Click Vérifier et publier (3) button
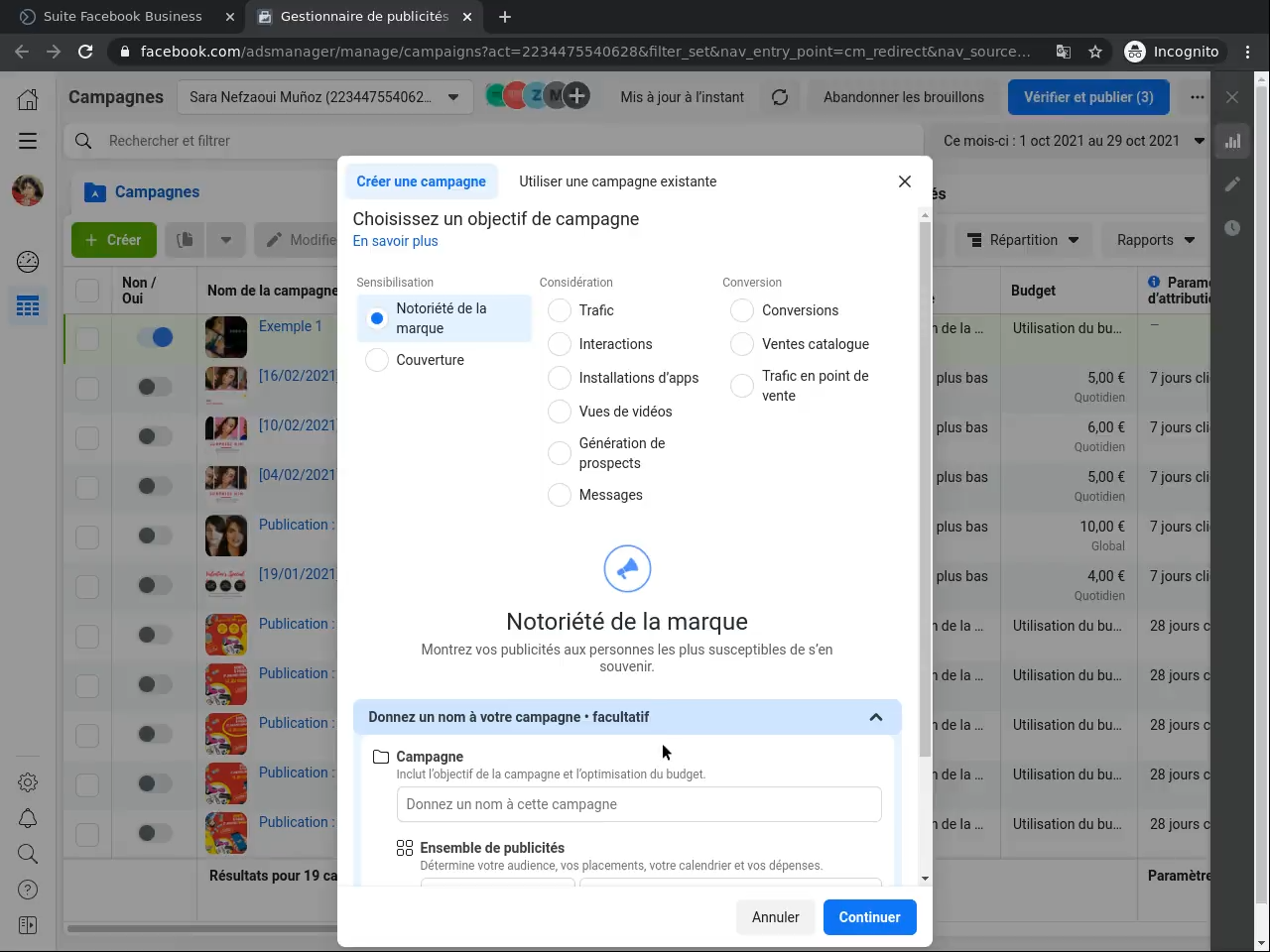Screen dimensions: 1270x952 (1088, 97)
